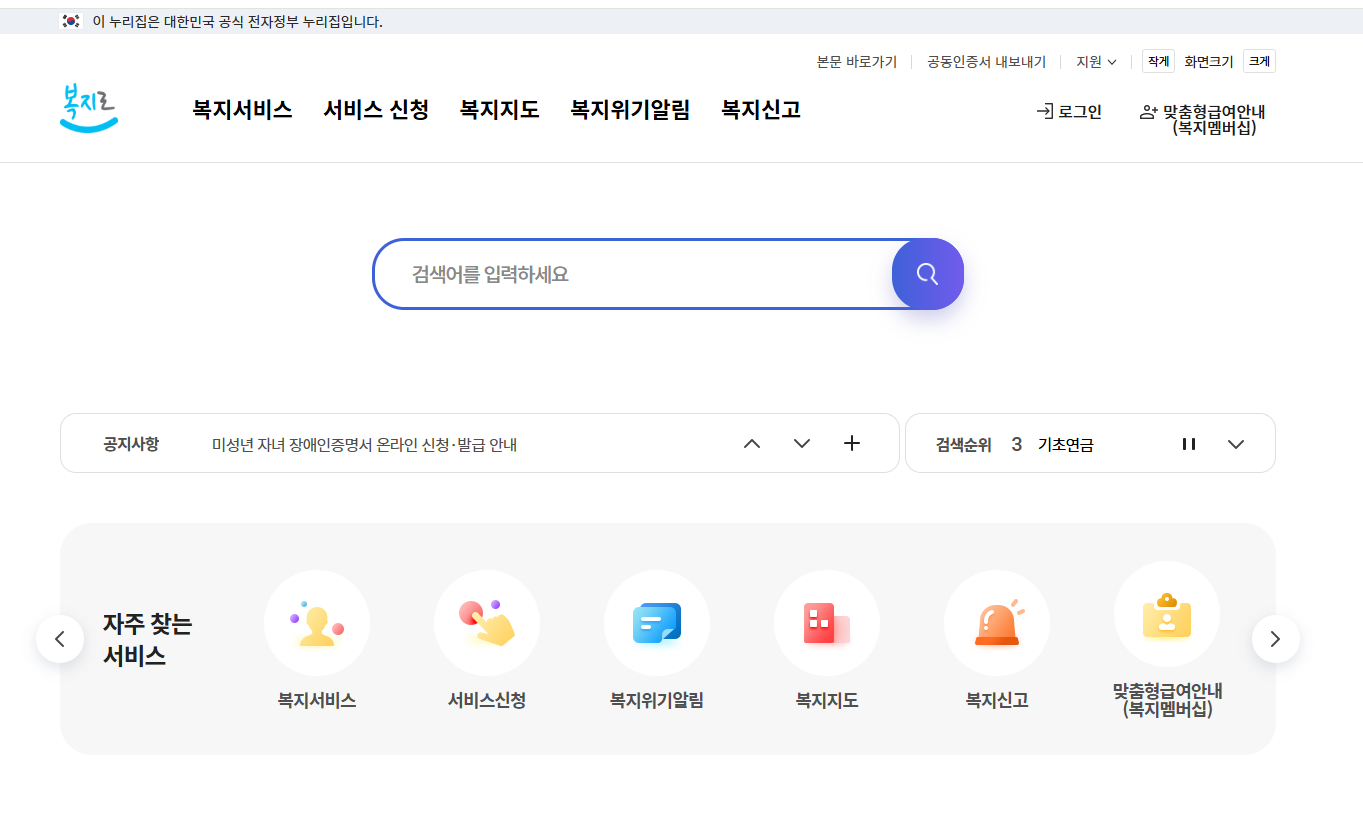Open the 복지지도 building icon
Viewport: 1363px width, 817px height.
pyautogui.click(x=827, y=623)
